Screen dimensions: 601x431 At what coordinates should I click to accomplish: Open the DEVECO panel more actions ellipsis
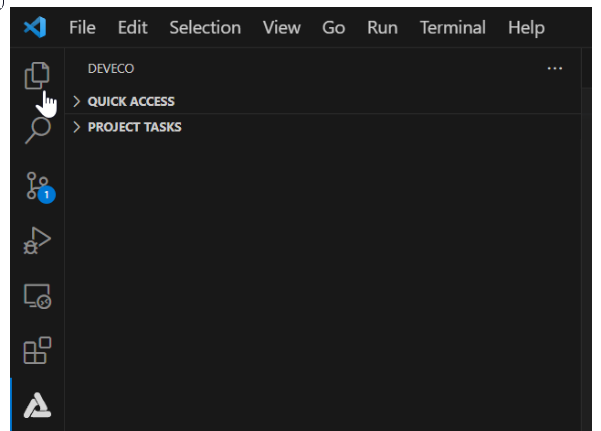(x=555, y=68)
